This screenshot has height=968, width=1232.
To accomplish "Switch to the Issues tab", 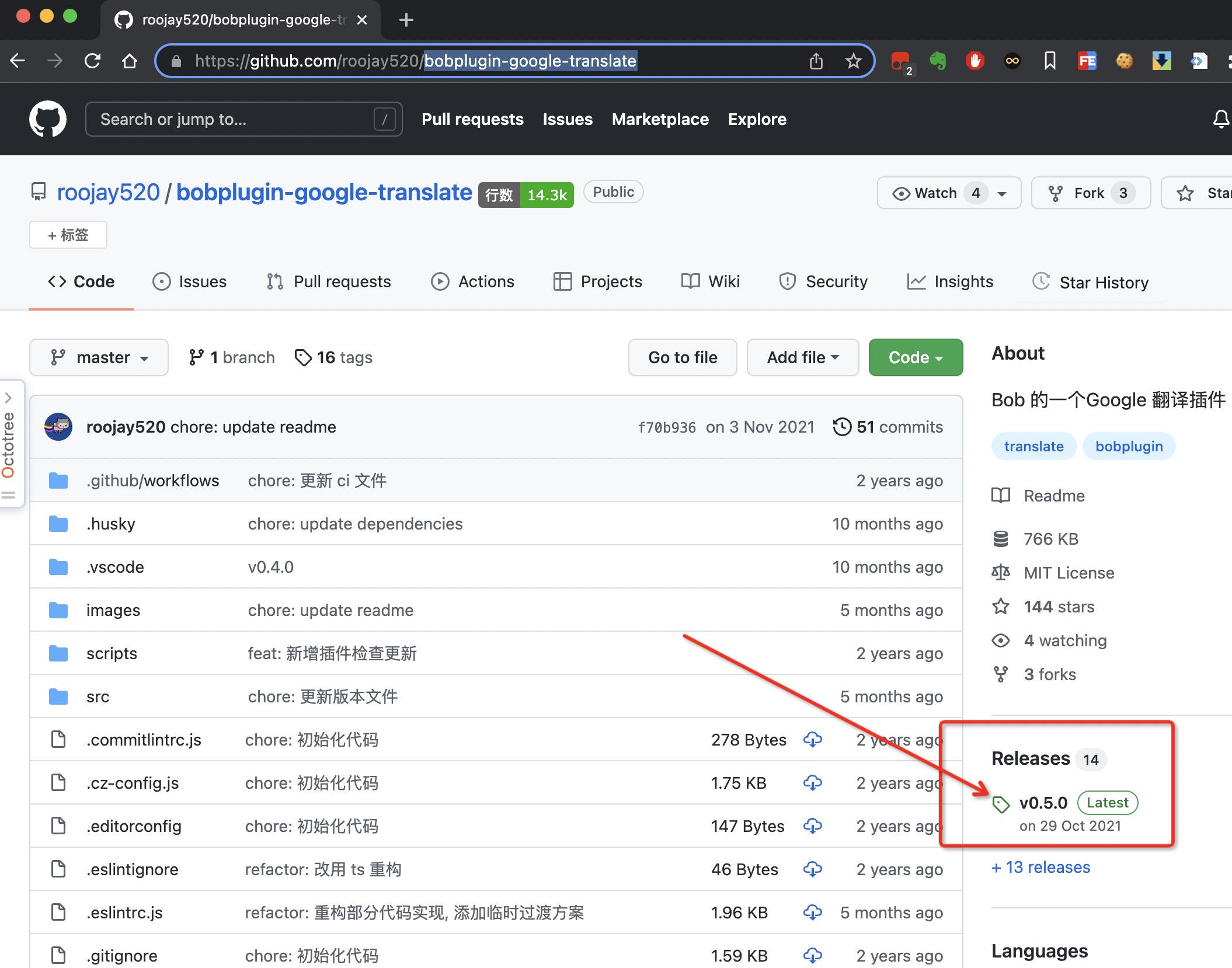I will pyautogui.click(x=190, y=282).
